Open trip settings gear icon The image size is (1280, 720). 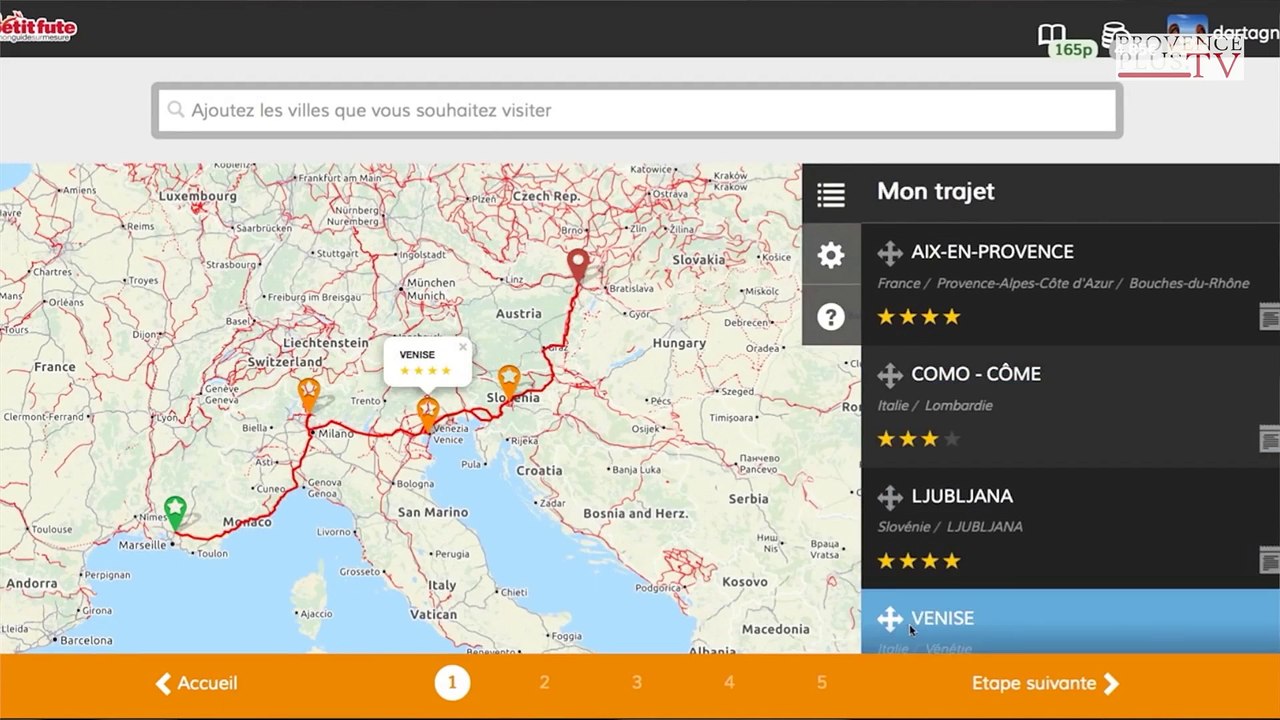(x=831, y=256)
